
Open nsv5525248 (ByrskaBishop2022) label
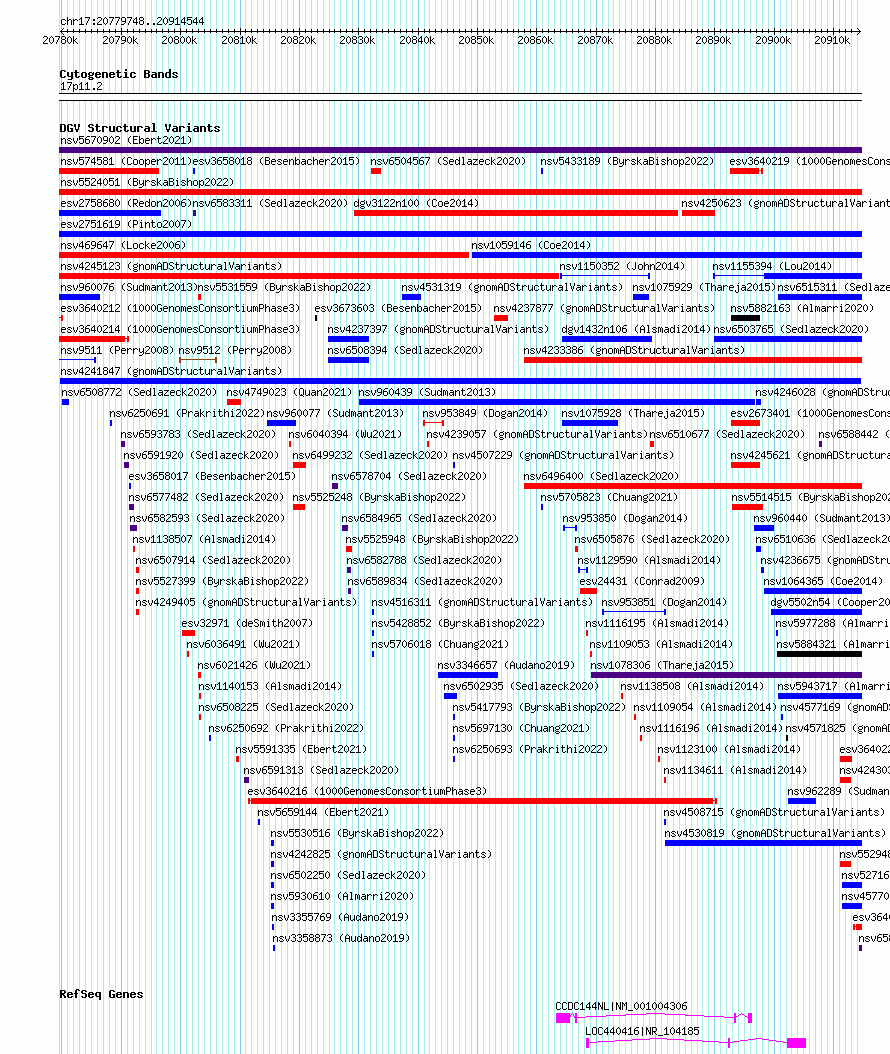point(379,497)
